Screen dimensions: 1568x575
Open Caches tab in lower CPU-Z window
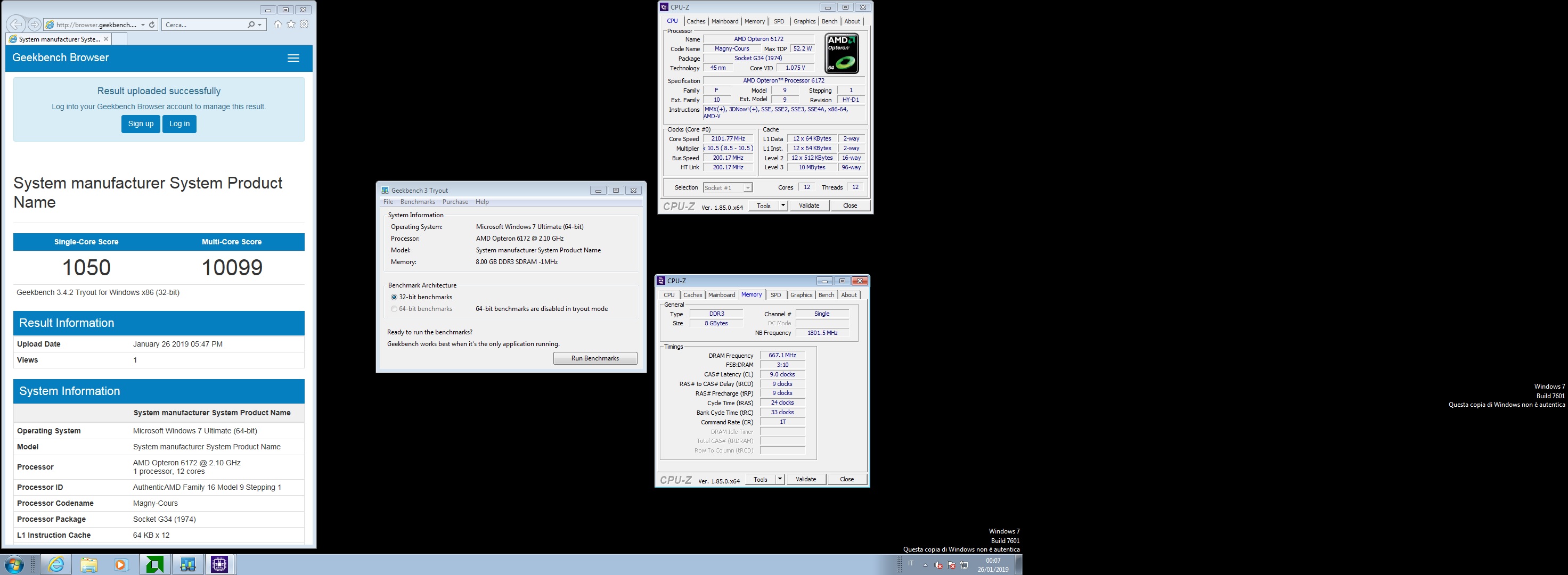[x=693, y=295]
